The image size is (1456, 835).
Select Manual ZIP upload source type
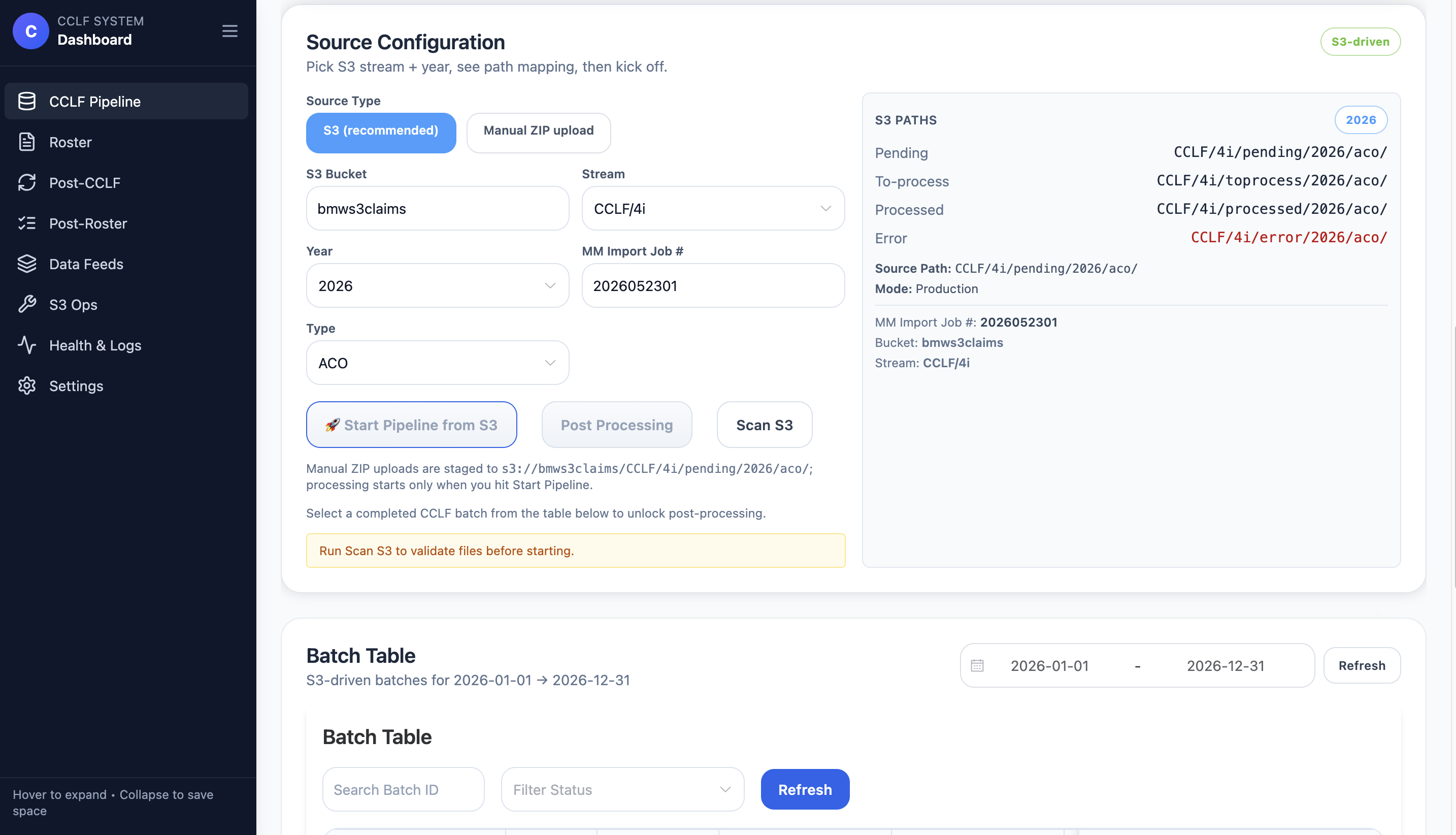pos(538,133)
